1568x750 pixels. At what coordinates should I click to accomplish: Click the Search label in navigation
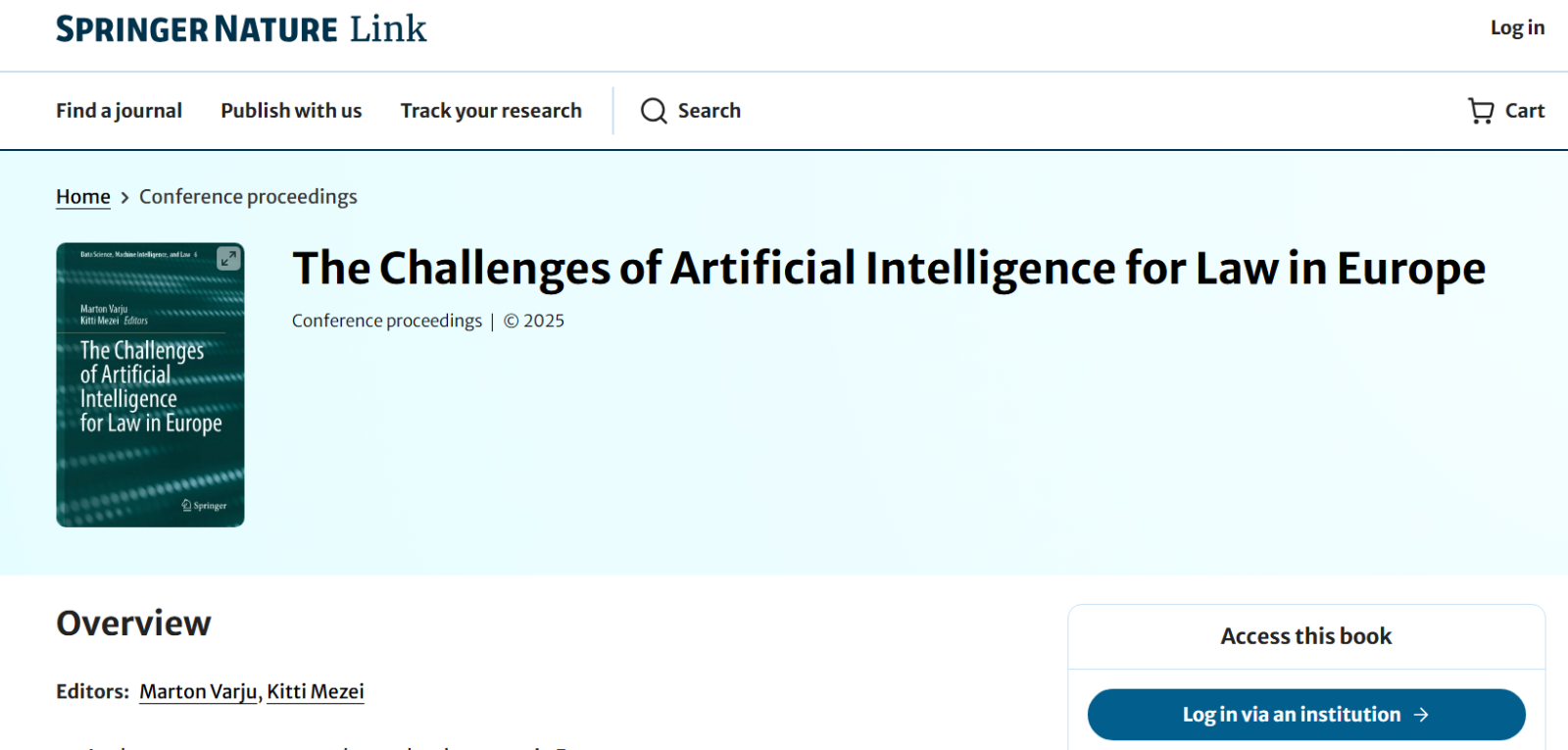click(710, 111)
